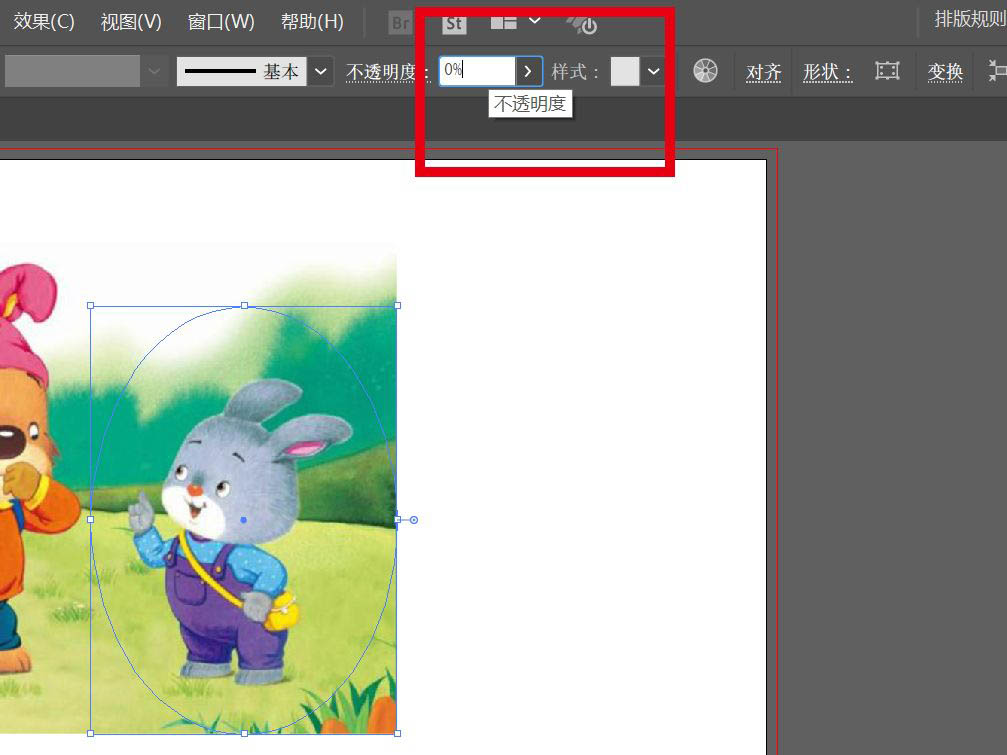Screen dimensions: 1007x755
Task: Open Adobe Stock via the St icon
Action: coord(454,24)
